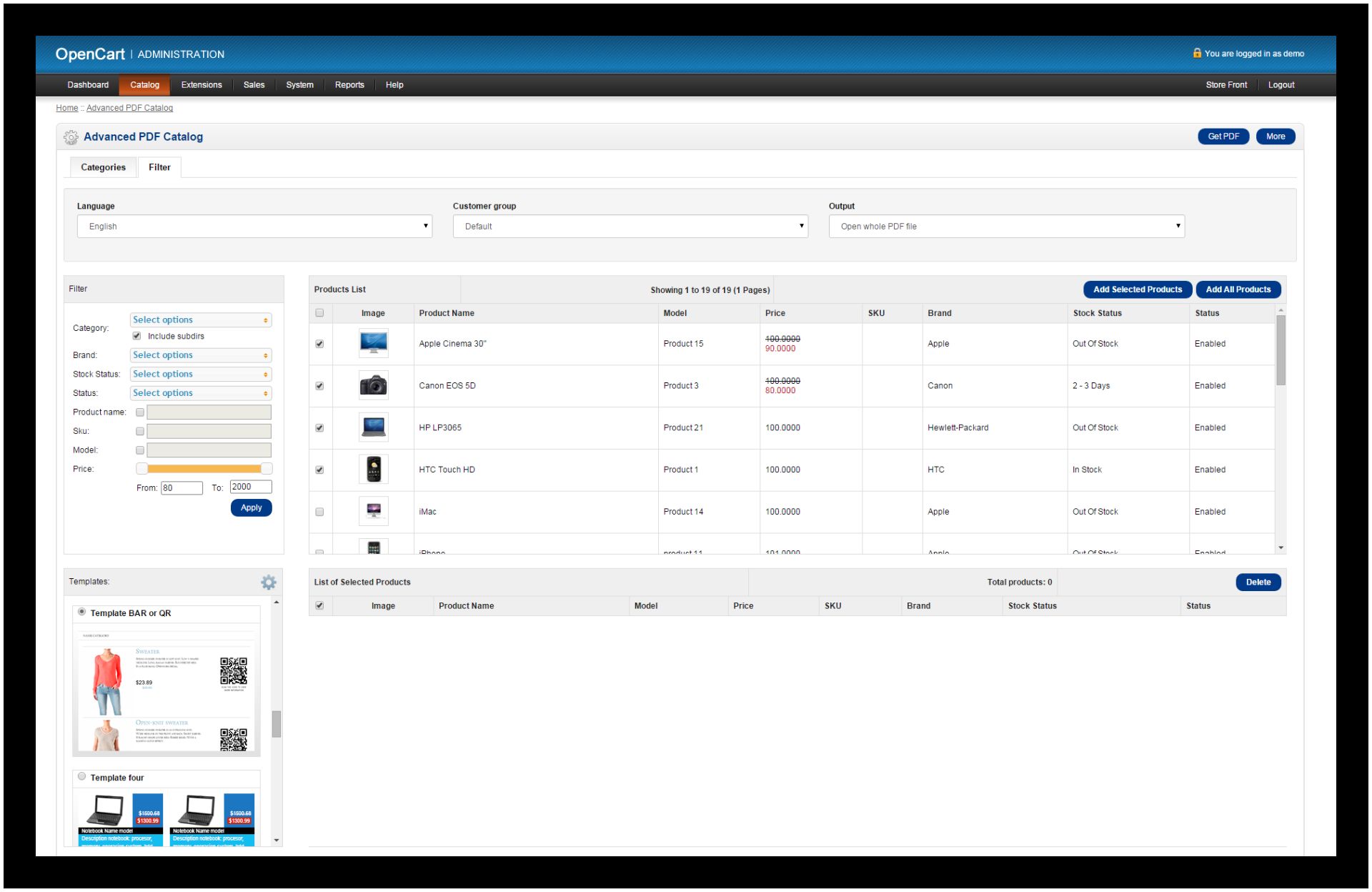
Task: Click the Templates settings gear icon
Action: click(x=268, y=583)
